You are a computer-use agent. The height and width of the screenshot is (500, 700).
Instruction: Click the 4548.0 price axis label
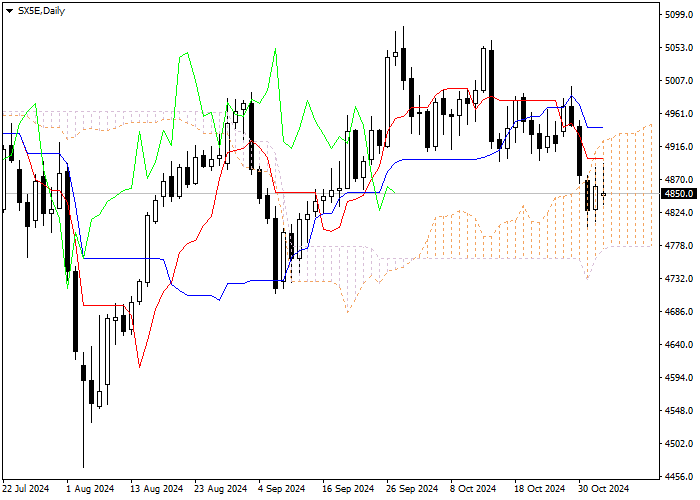(x=679, y=411)
